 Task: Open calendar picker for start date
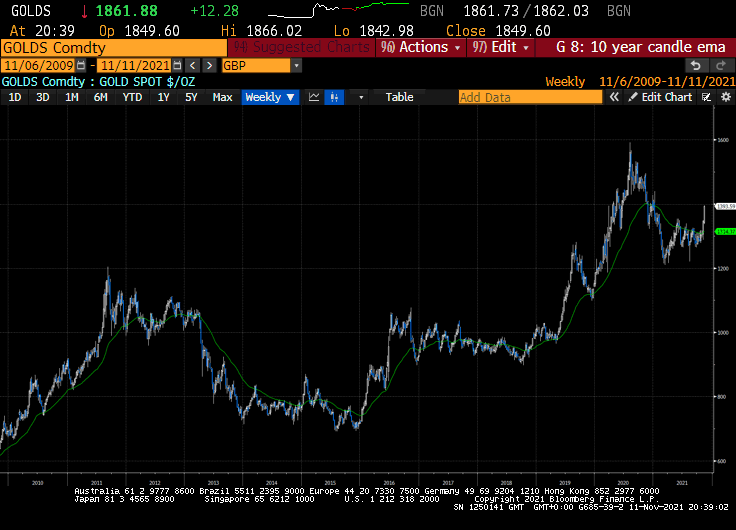pyautogui.click(x=81, y=66)
